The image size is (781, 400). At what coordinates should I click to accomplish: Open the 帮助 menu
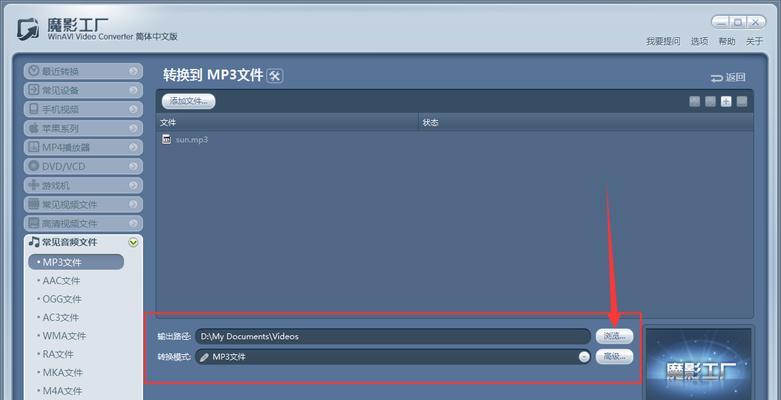pyautogui.click(x=727, y=41)
